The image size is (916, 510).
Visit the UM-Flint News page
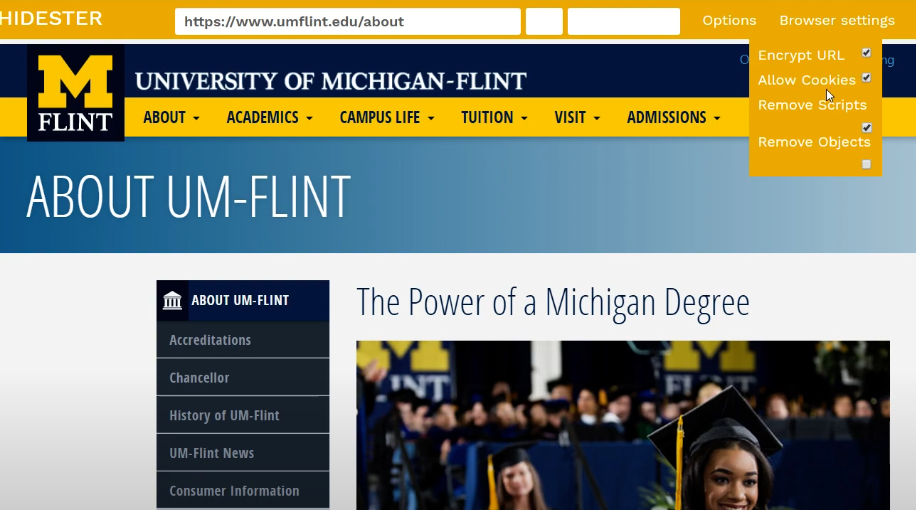243,453
